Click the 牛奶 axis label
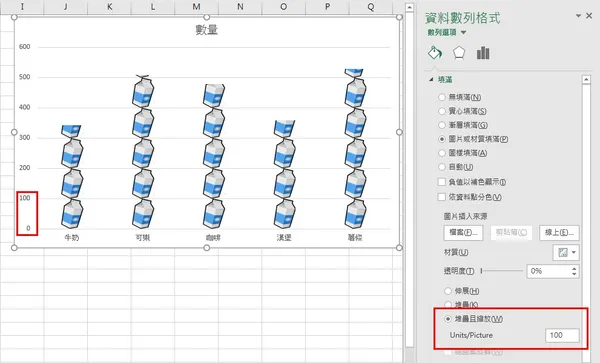 point(72,238)
